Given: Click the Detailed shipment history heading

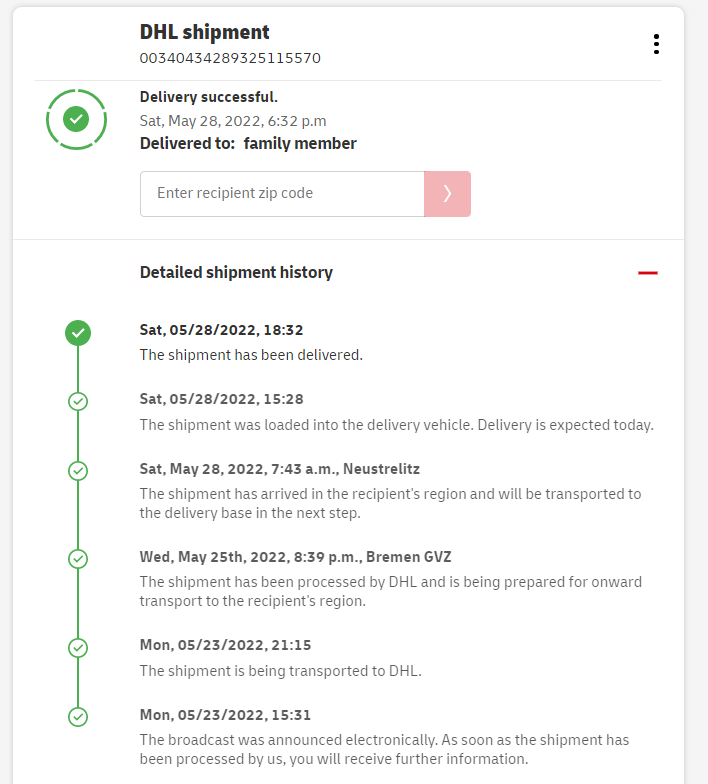Looking at the screenshot, I should 236,272.
